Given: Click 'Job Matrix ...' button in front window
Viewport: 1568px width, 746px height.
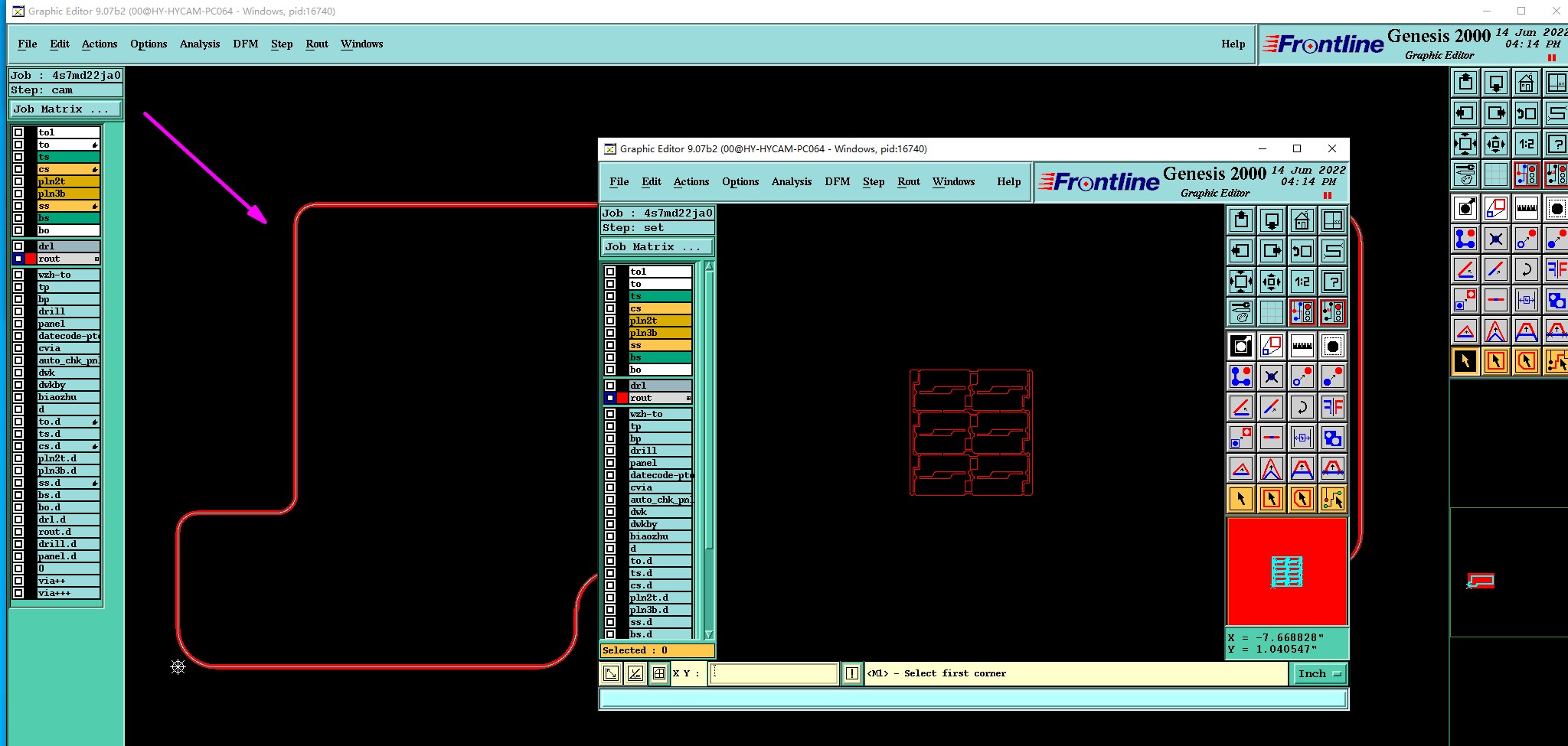Looking at the screenshot, I should click(658, 247).
